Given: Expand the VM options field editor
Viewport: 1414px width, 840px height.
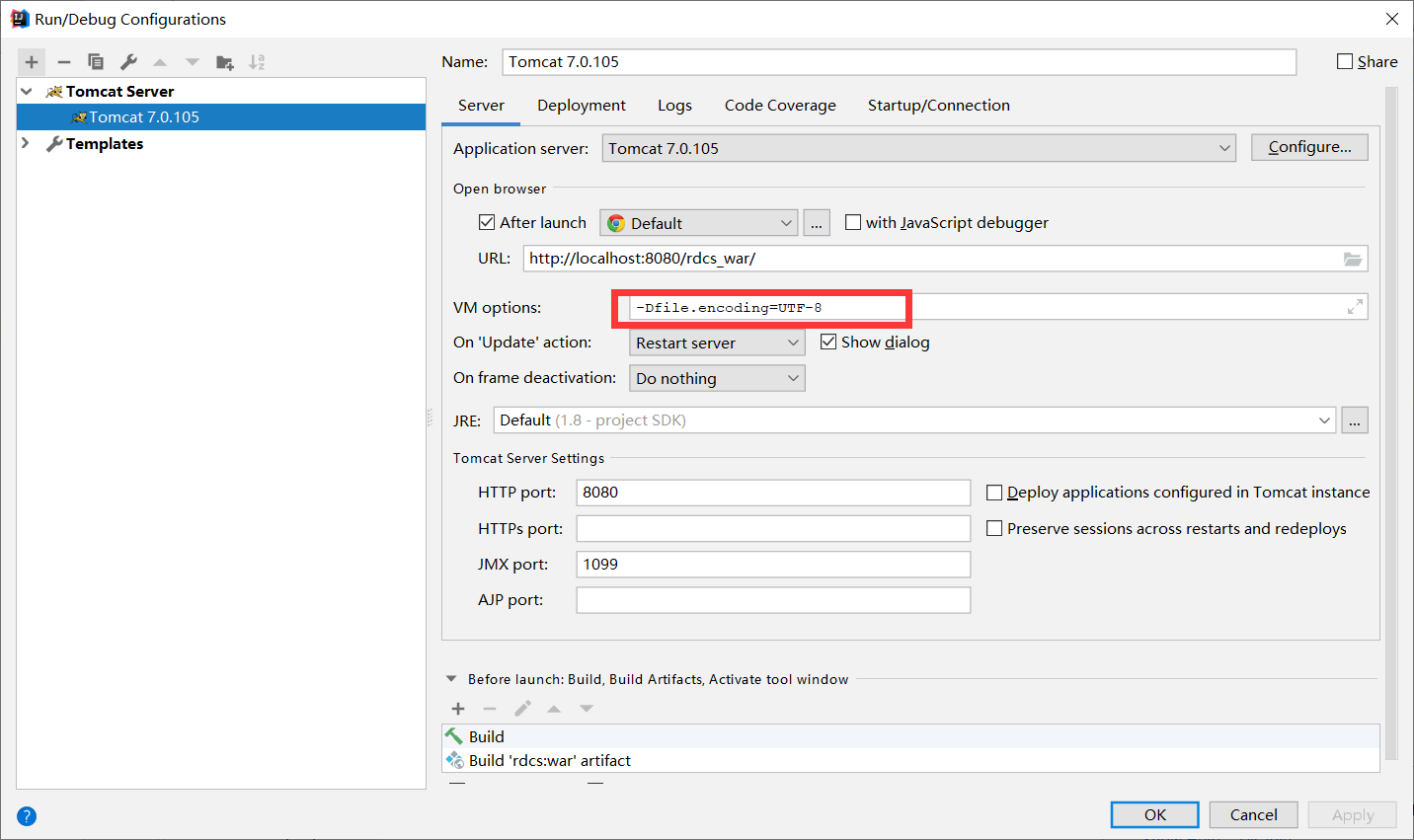Looking at the screenshot, I should (x=1355, y=307).
